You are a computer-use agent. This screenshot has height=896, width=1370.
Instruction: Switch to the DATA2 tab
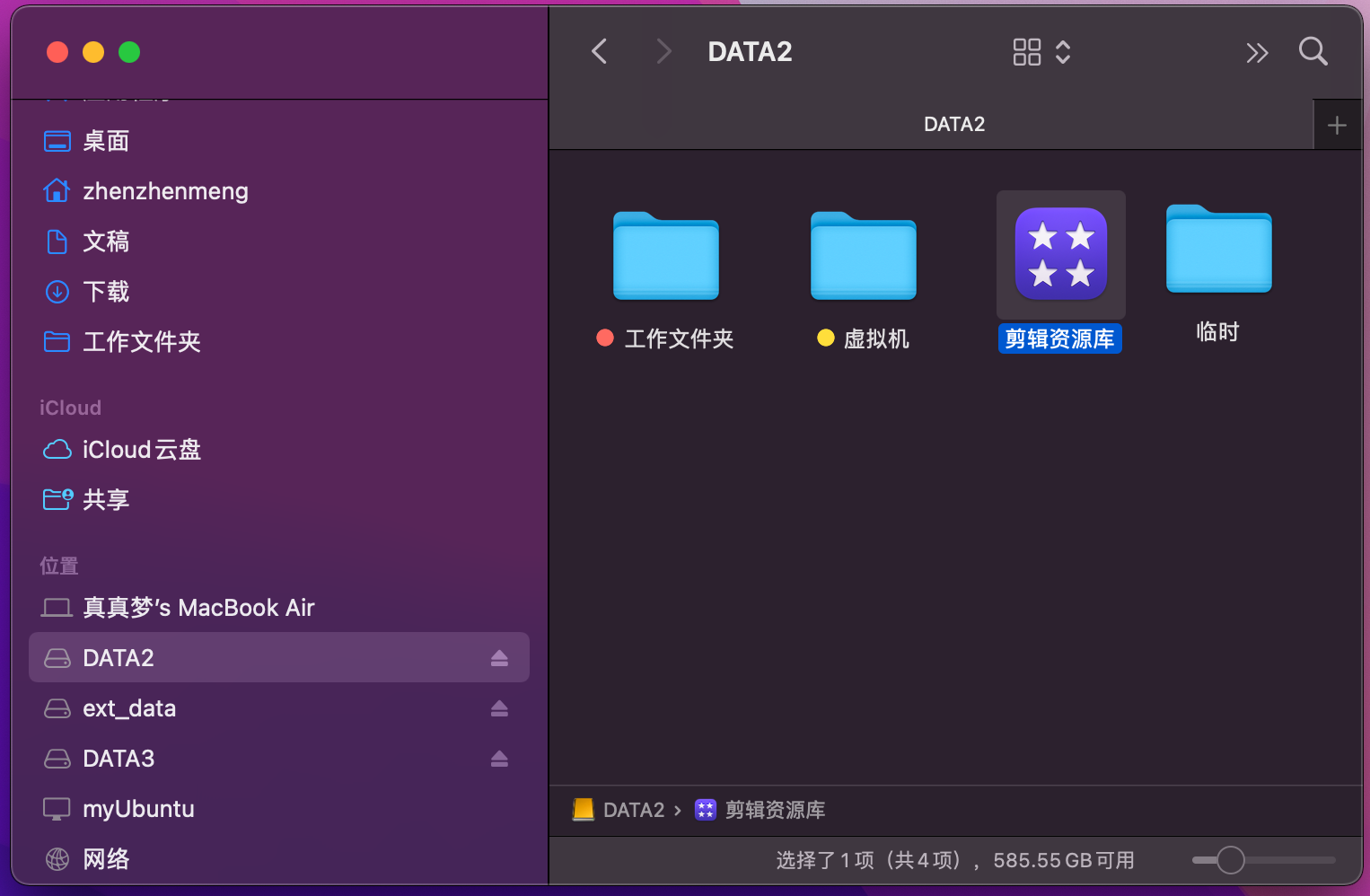point(953,125)
